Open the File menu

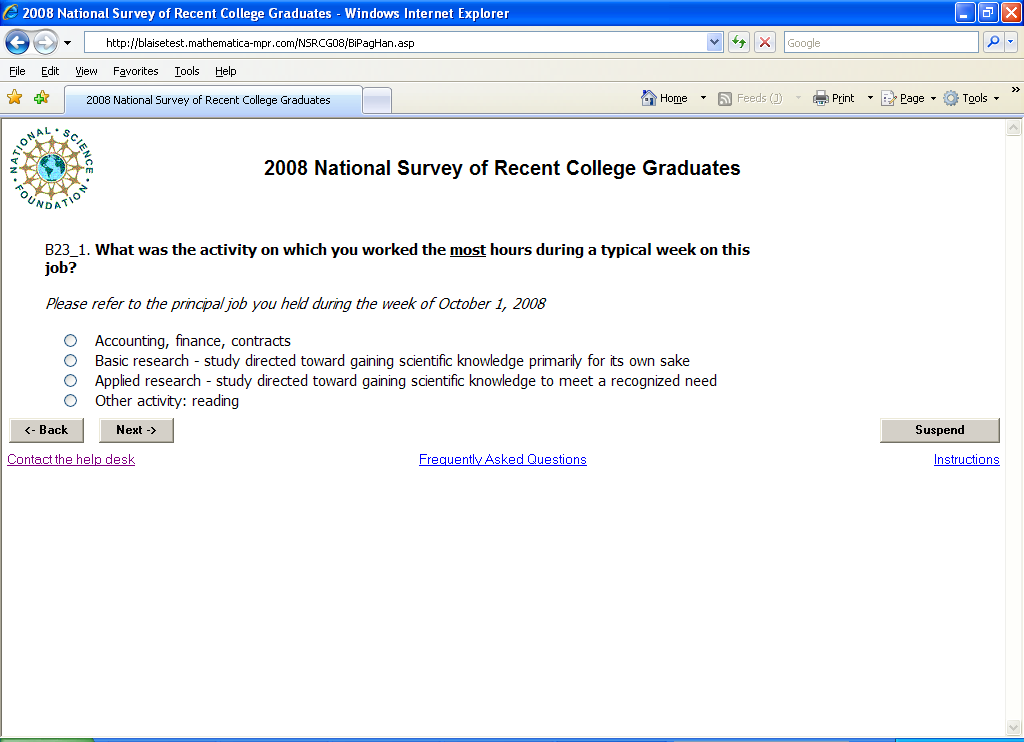[x=17, y=71]
